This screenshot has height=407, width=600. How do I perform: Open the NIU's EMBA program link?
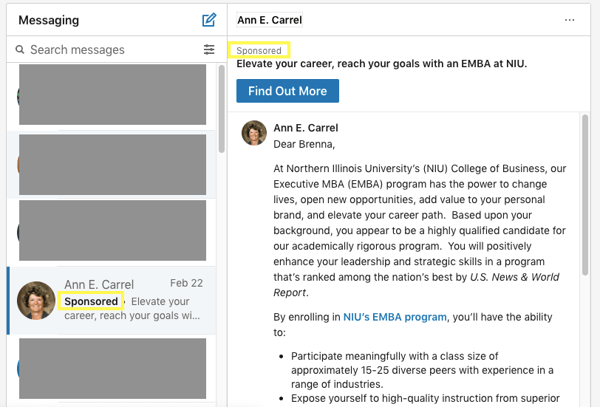coord(395,317)
